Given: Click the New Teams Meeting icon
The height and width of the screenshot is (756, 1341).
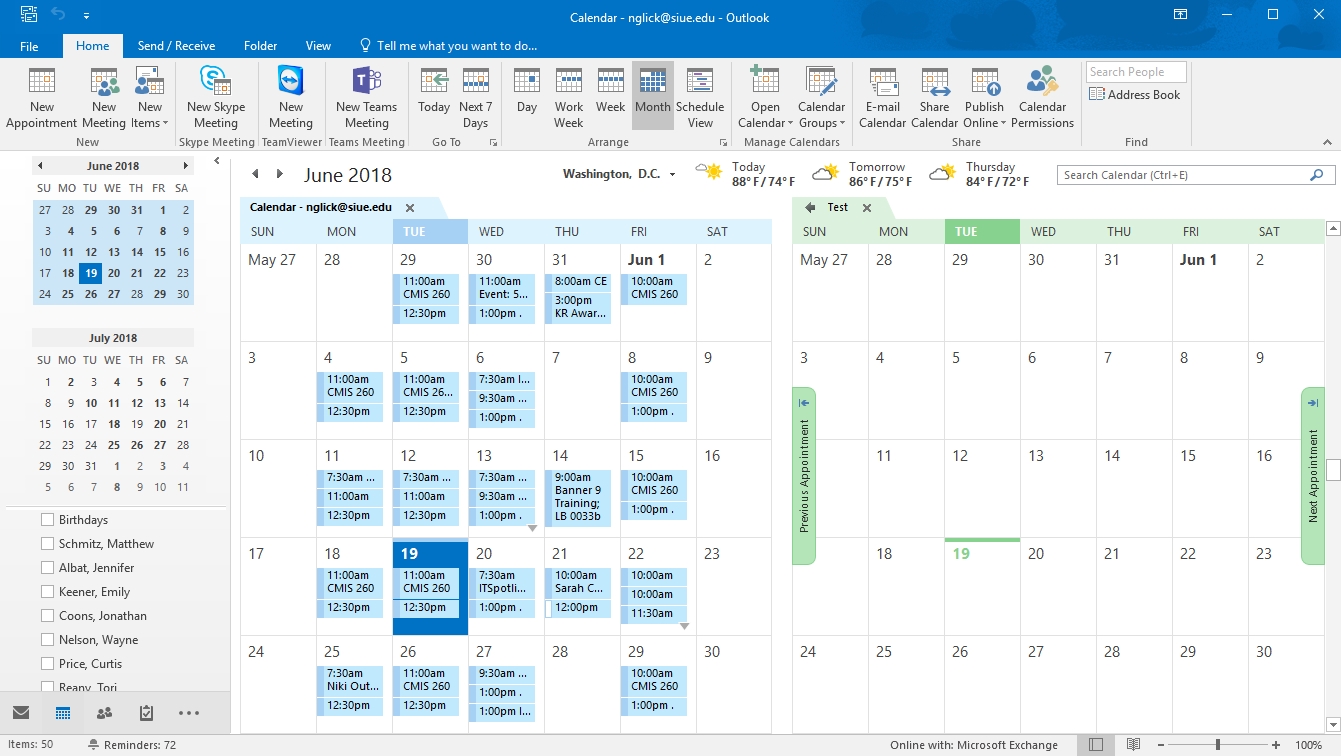Looking at the screenshot, I should coord(366,97).
